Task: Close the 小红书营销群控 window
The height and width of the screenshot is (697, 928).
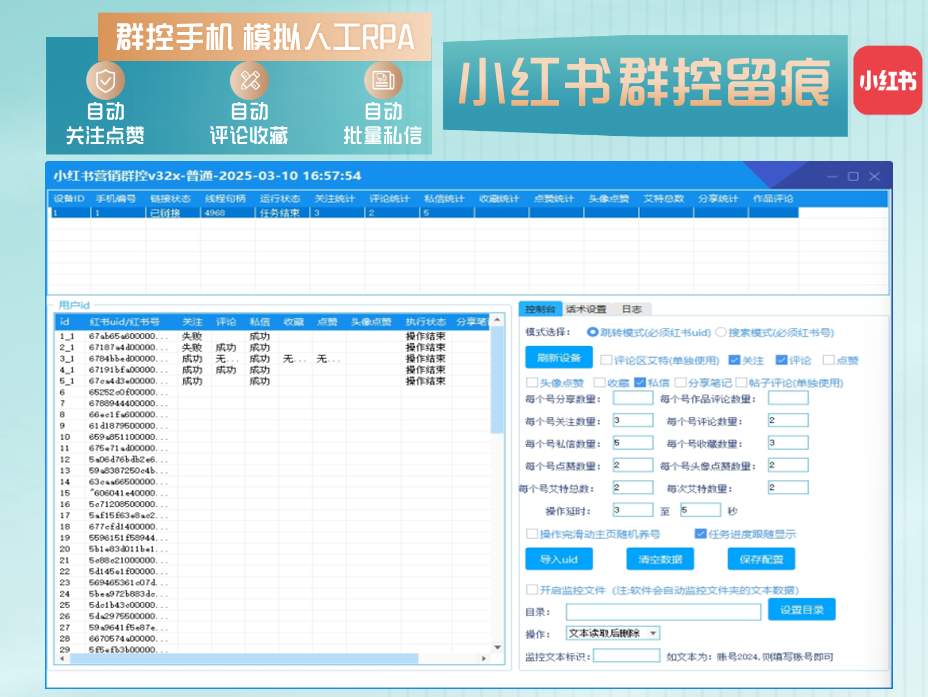Action: click(874, 176)
